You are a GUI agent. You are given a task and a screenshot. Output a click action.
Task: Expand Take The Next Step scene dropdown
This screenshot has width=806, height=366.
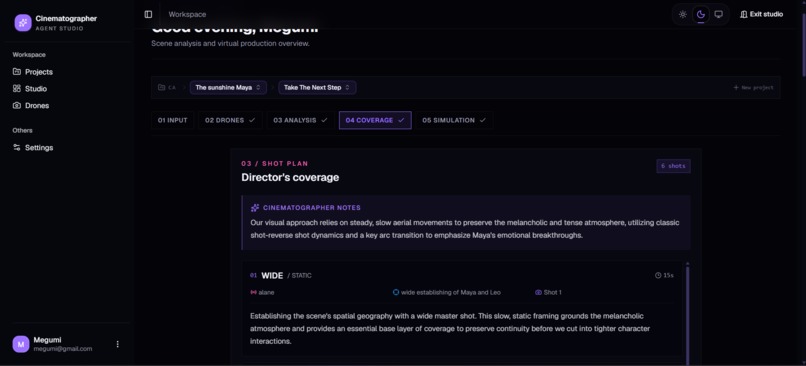(317, 87)
